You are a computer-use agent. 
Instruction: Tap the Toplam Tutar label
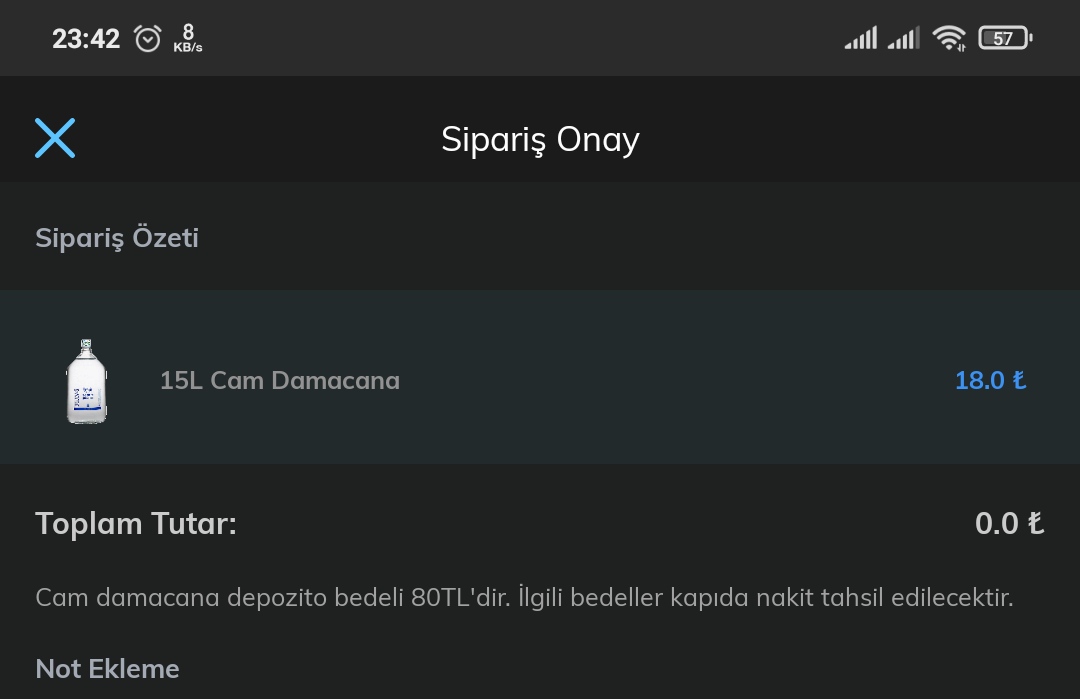tap(136, 523)
